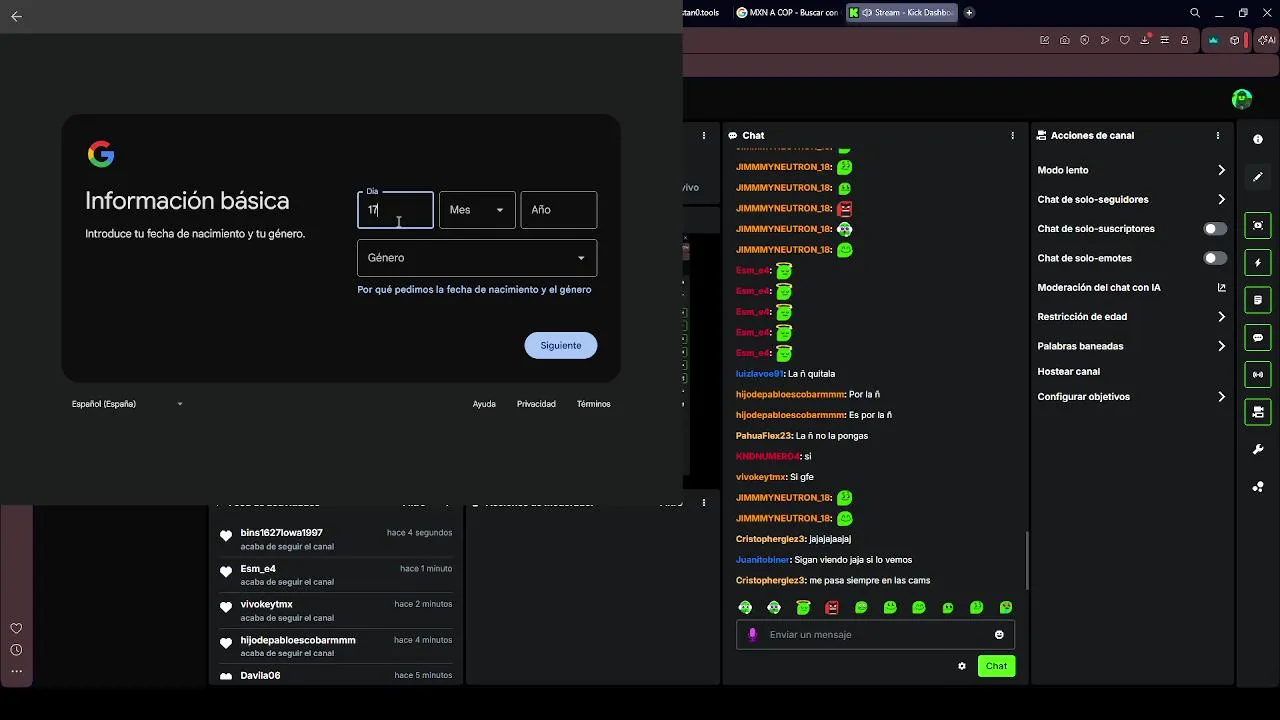Image resolution: width=1280 pixels, height=720 pixels.
Task: Open the Kick profile avatar menu
Action: click(x=1242, y=99)
